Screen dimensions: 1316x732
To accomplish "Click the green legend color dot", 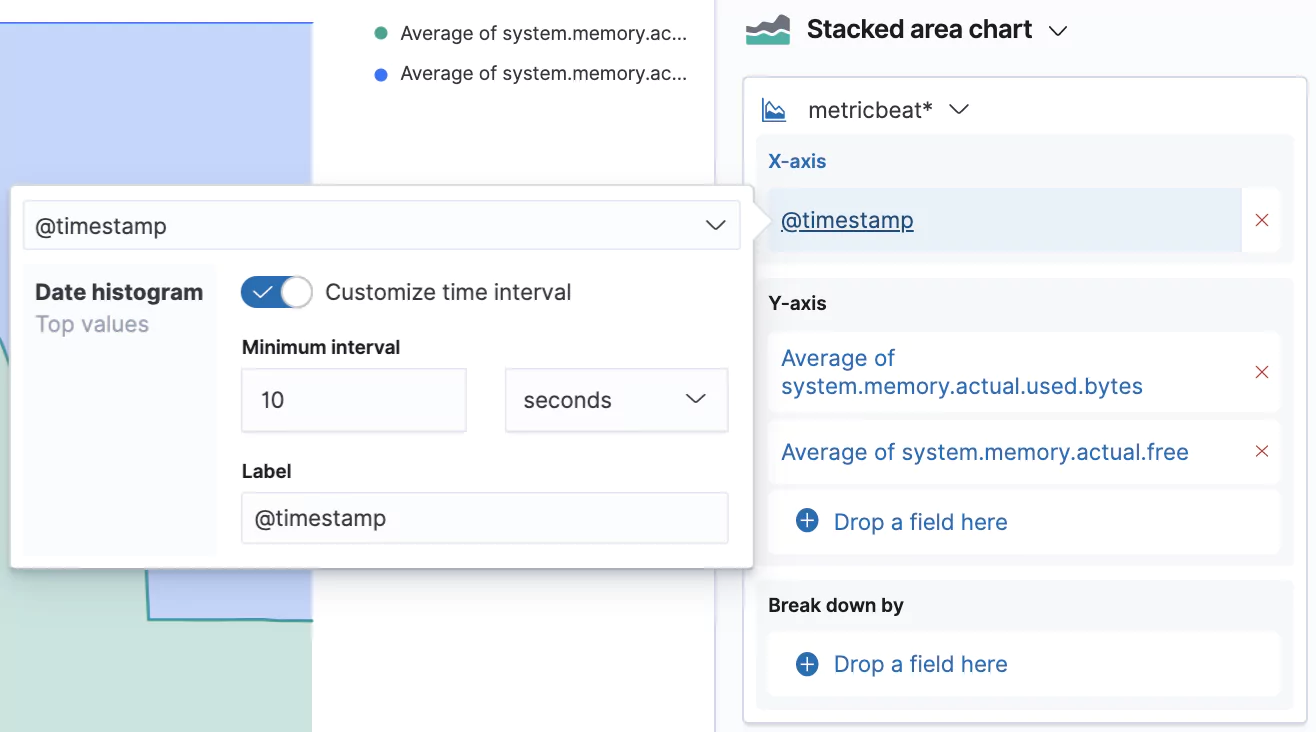I will pyautogui.click(x=380, y=33).
